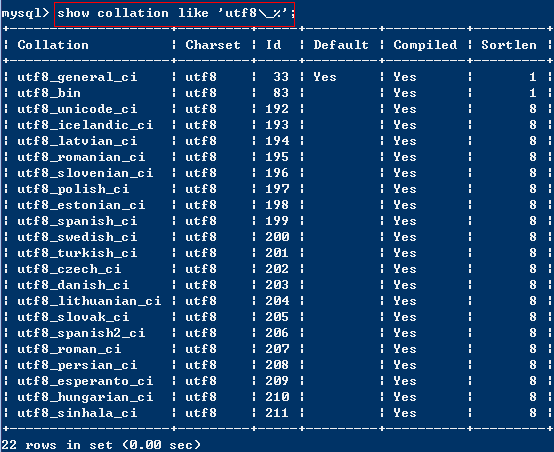Click the Default Yes value
Viewport: 554px width, 452px height.
click(325, 77)
